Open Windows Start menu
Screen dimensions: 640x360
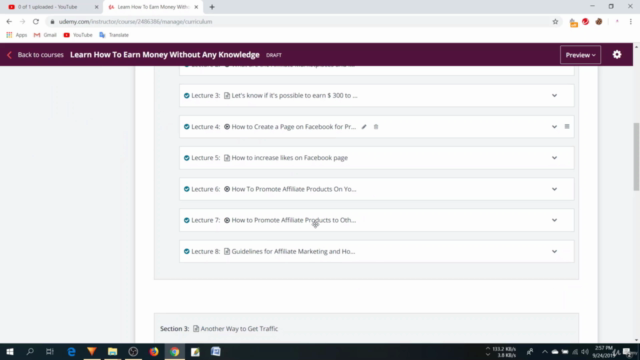(x=10, y=352)
